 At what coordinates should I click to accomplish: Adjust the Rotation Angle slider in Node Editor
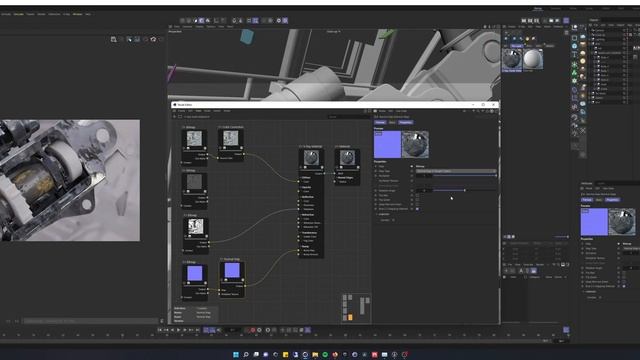pos(465,191)
